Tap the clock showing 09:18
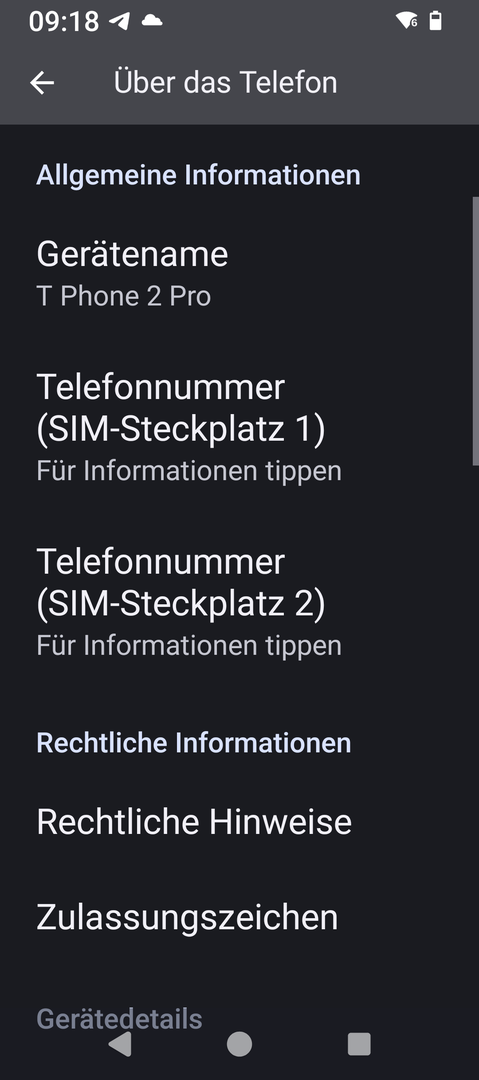Screen dimensions: 479x1080 64,21
